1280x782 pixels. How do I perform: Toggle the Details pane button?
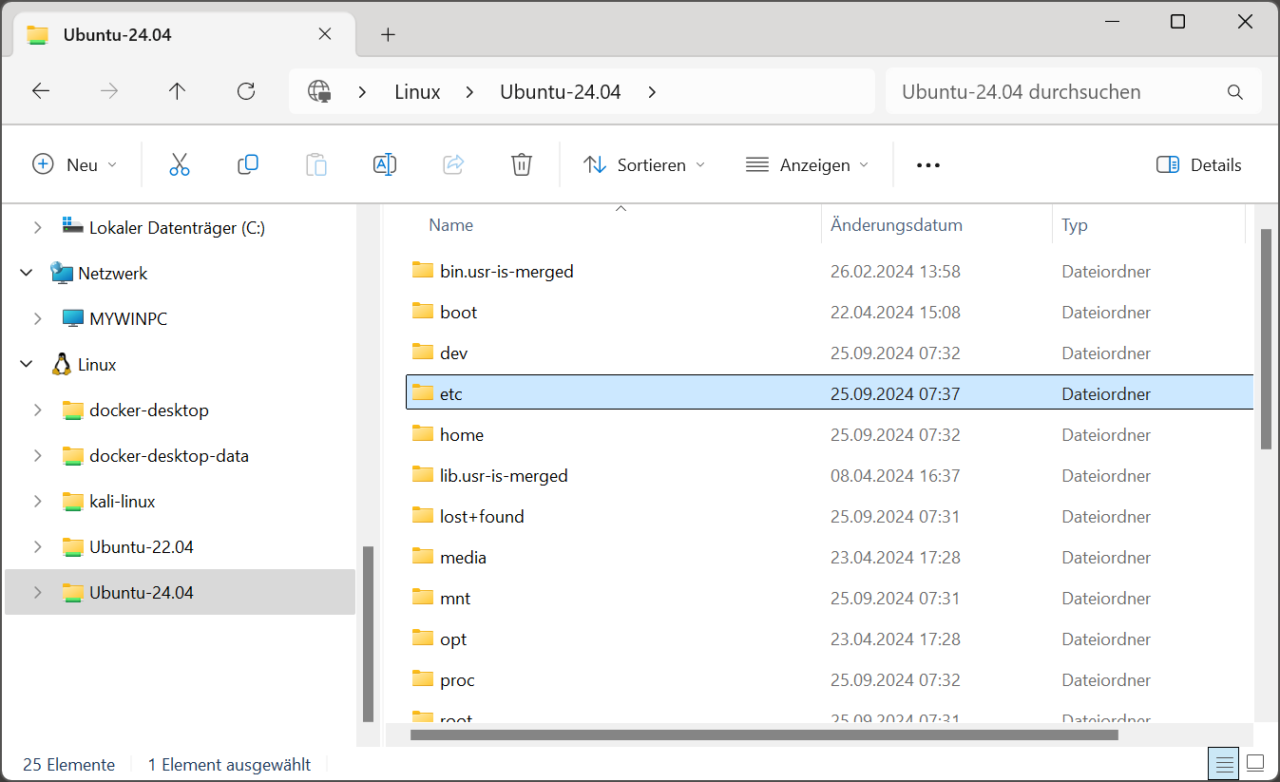pyautogui.click(x=1198, y=165)
